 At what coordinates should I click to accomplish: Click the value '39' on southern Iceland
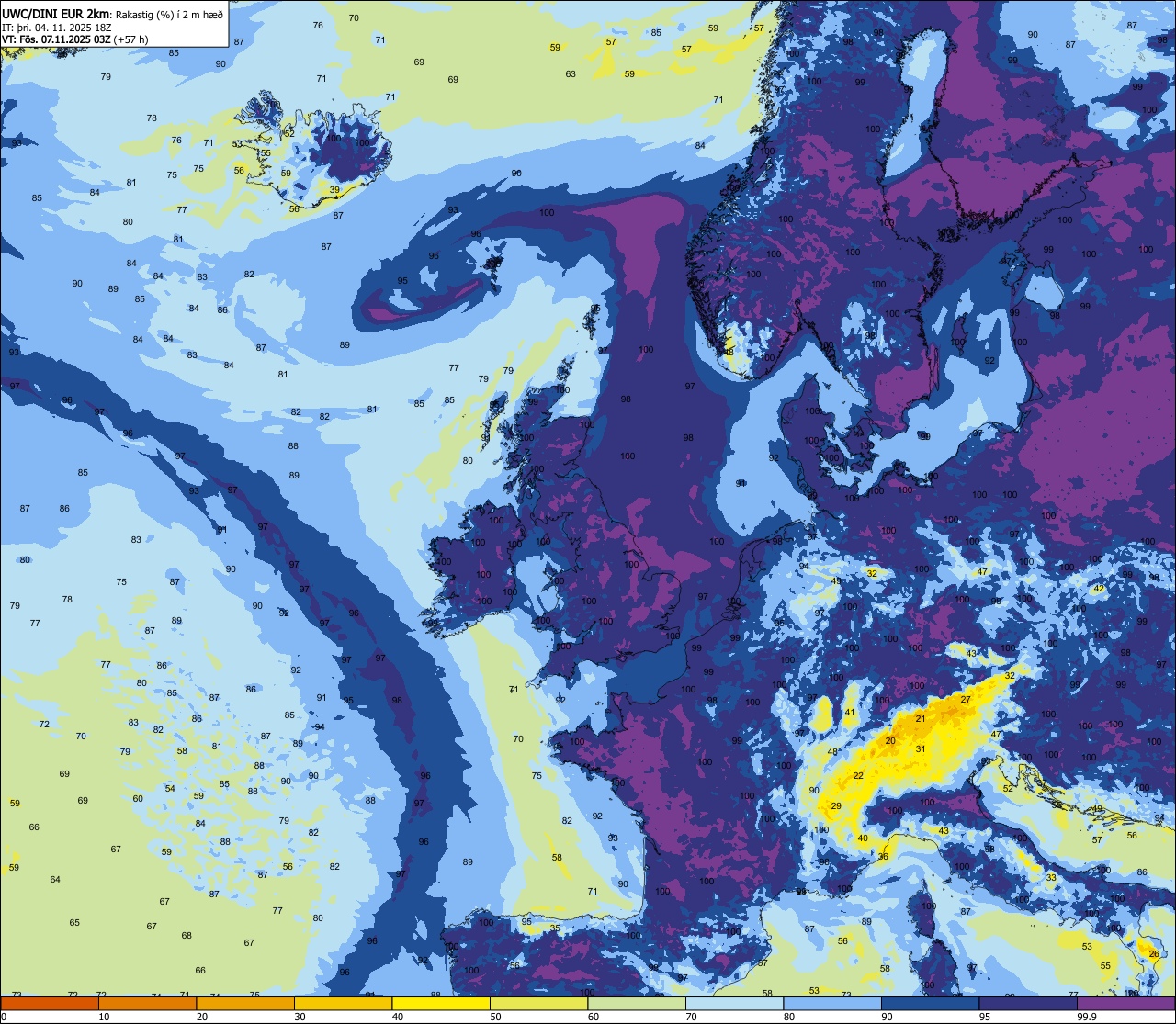[x=334, y=190]
